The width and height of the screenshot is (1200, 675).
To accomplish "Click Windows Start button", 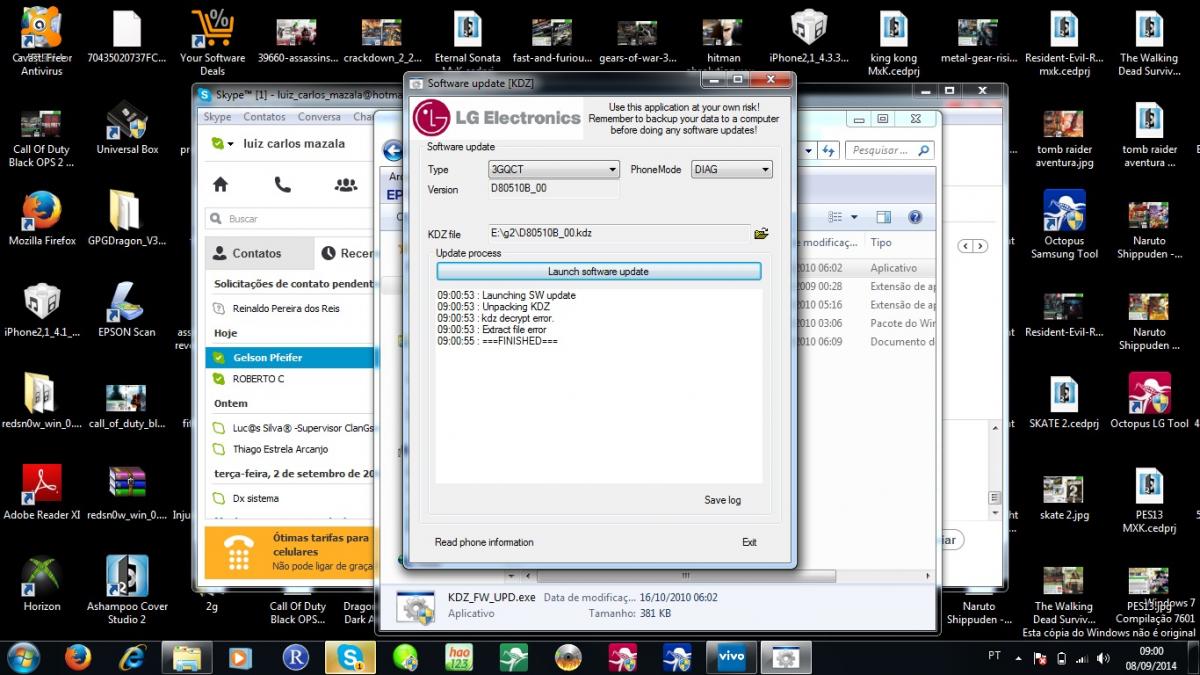I will [22, 657].
